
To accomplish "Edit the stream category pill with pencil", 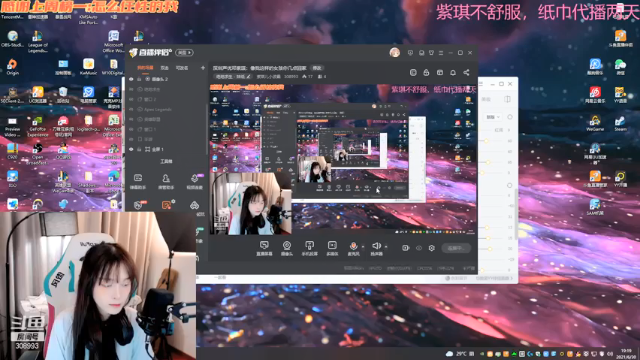I will pos(233,76).
